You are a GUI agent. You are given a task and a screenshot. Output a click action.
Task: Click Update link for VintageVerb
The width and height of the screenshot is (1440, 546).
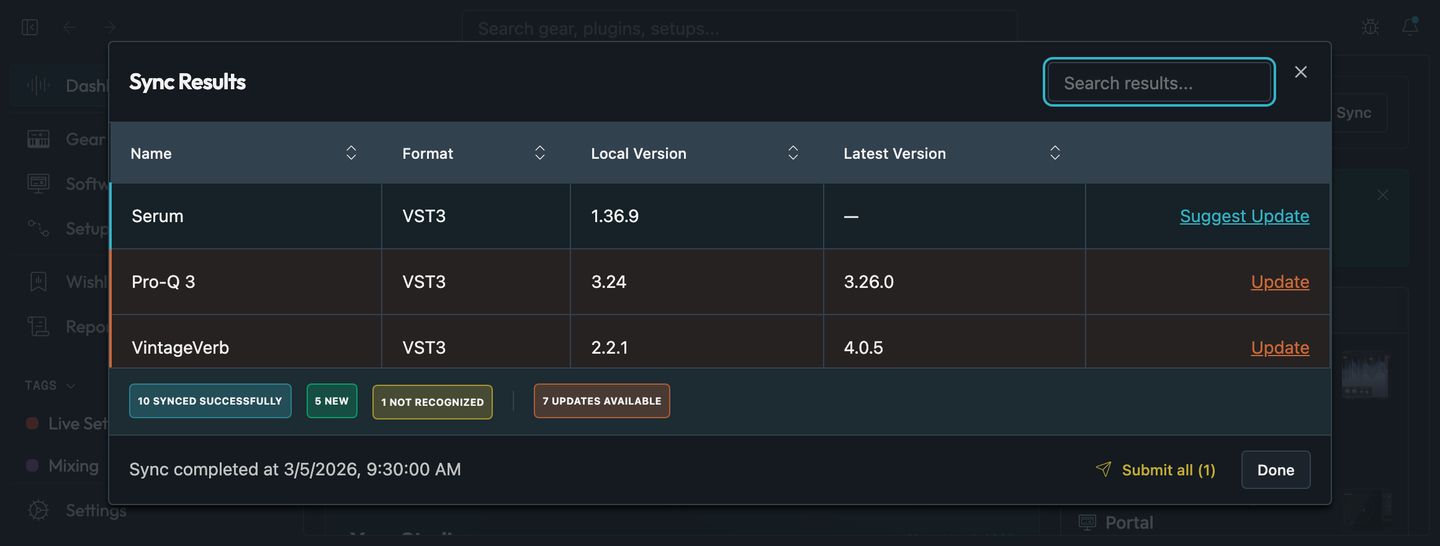(x=1280, y=348)
